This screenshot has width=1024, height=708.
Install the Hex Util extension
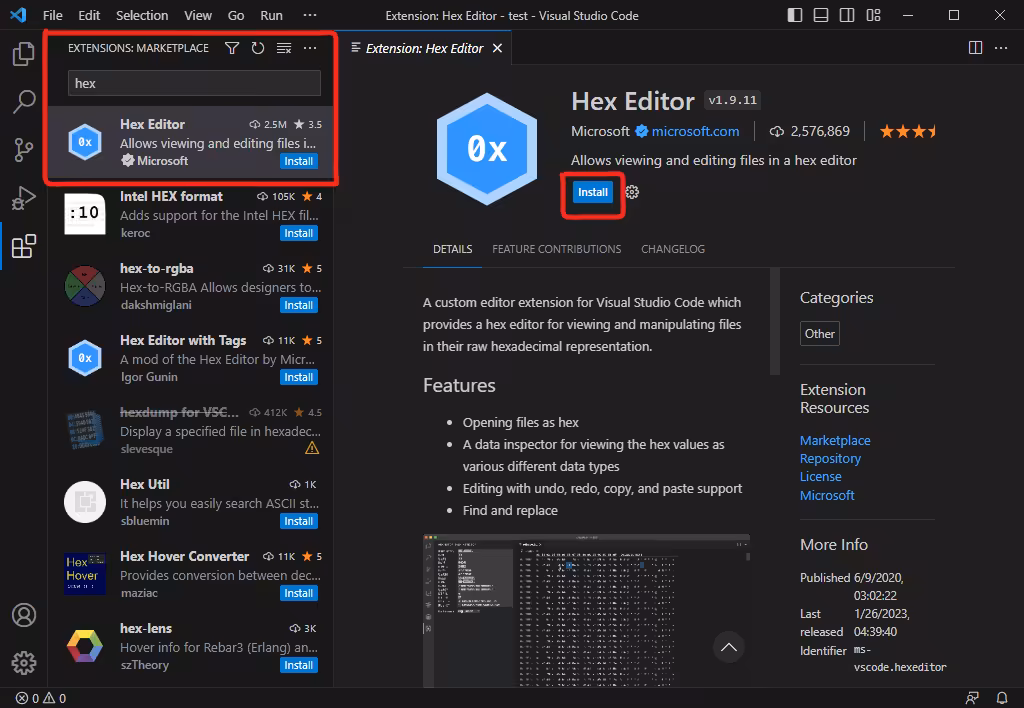pyautogui.click(x=298, y=521)
